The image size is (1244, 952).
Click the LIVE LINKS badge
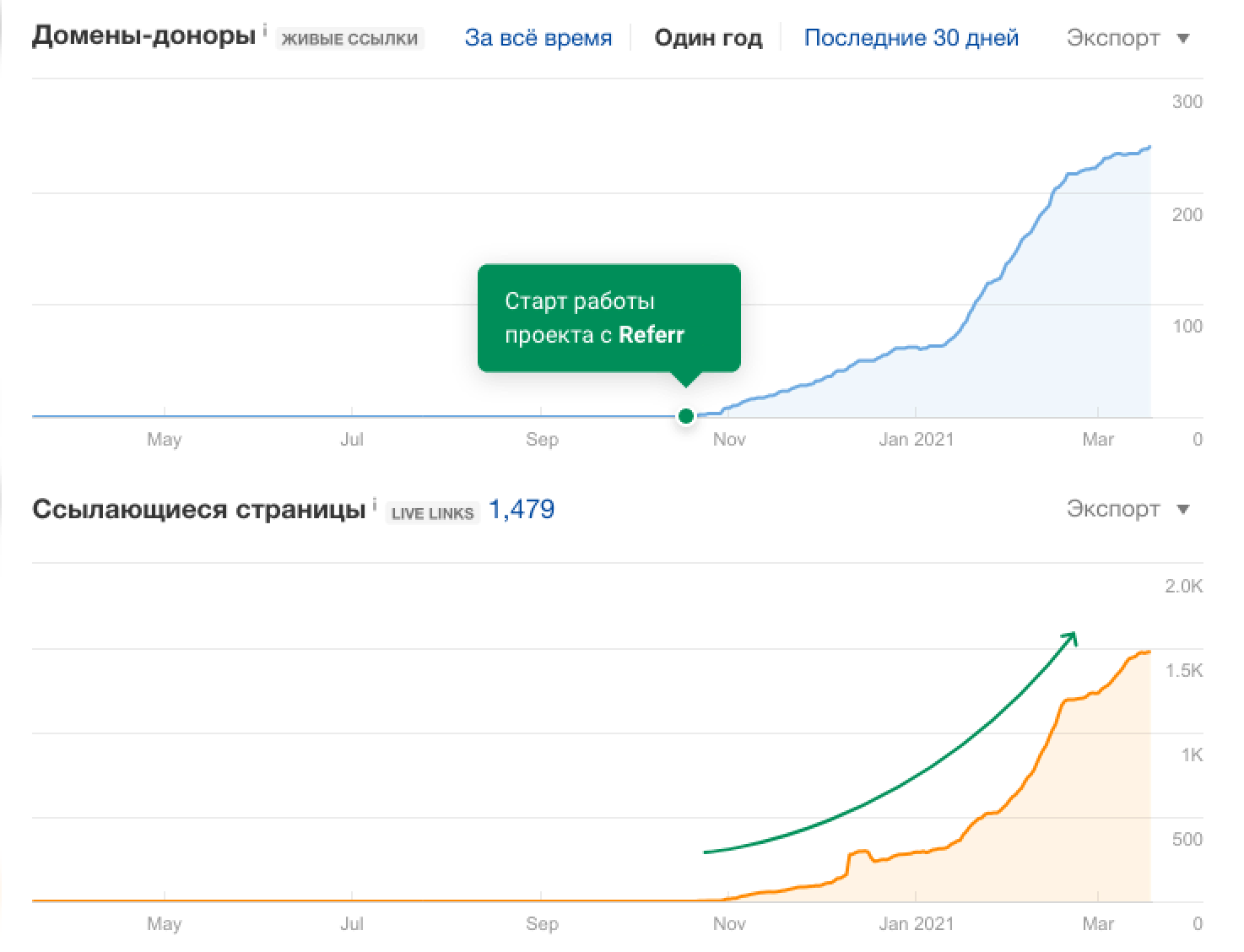tap(432, 512)
